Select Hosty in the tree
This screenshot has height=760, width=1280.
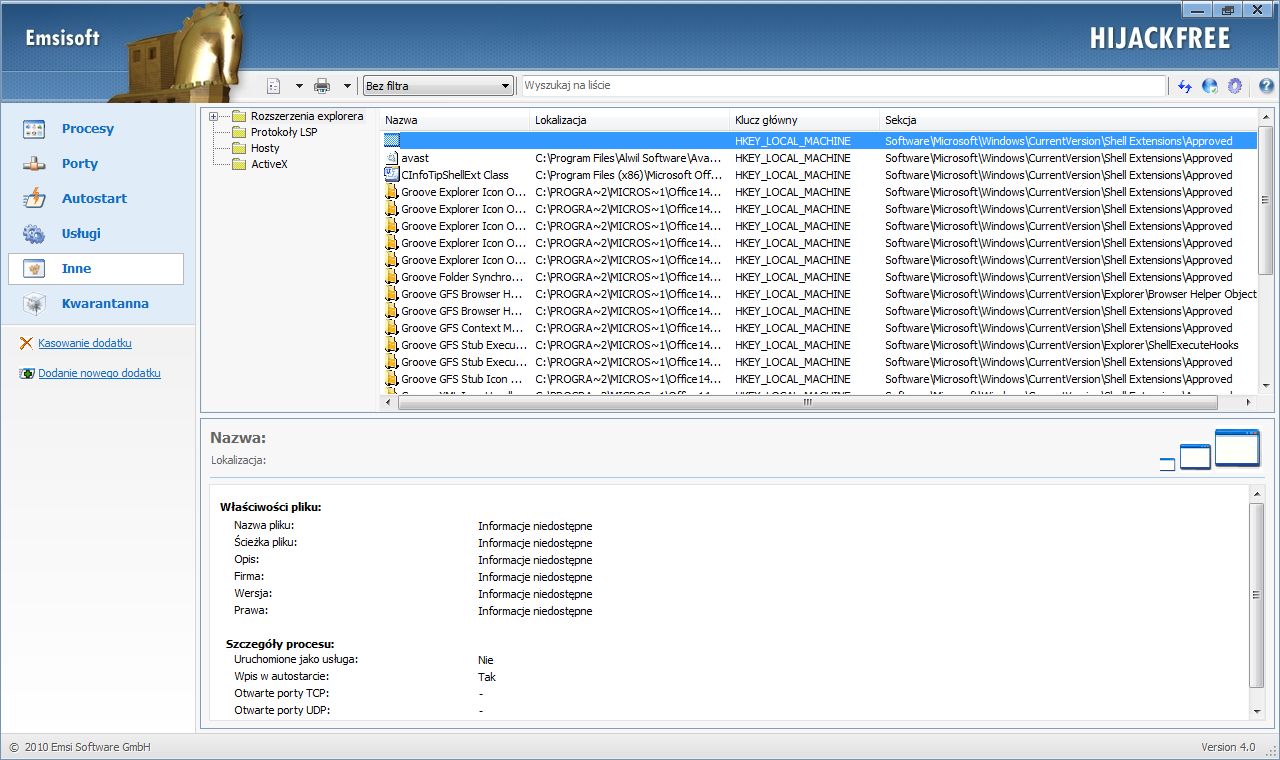point(265,148)
